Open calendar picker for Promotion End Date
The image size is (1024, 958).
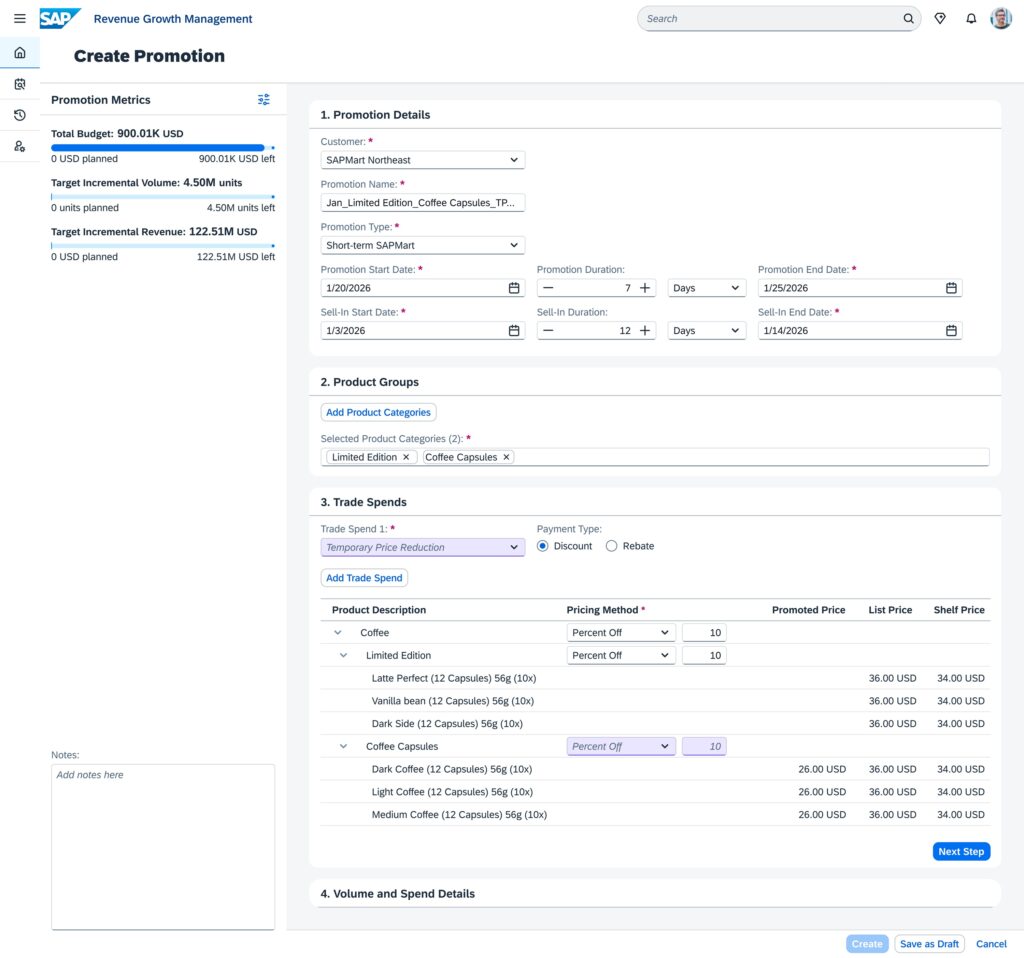click(951, 288)
